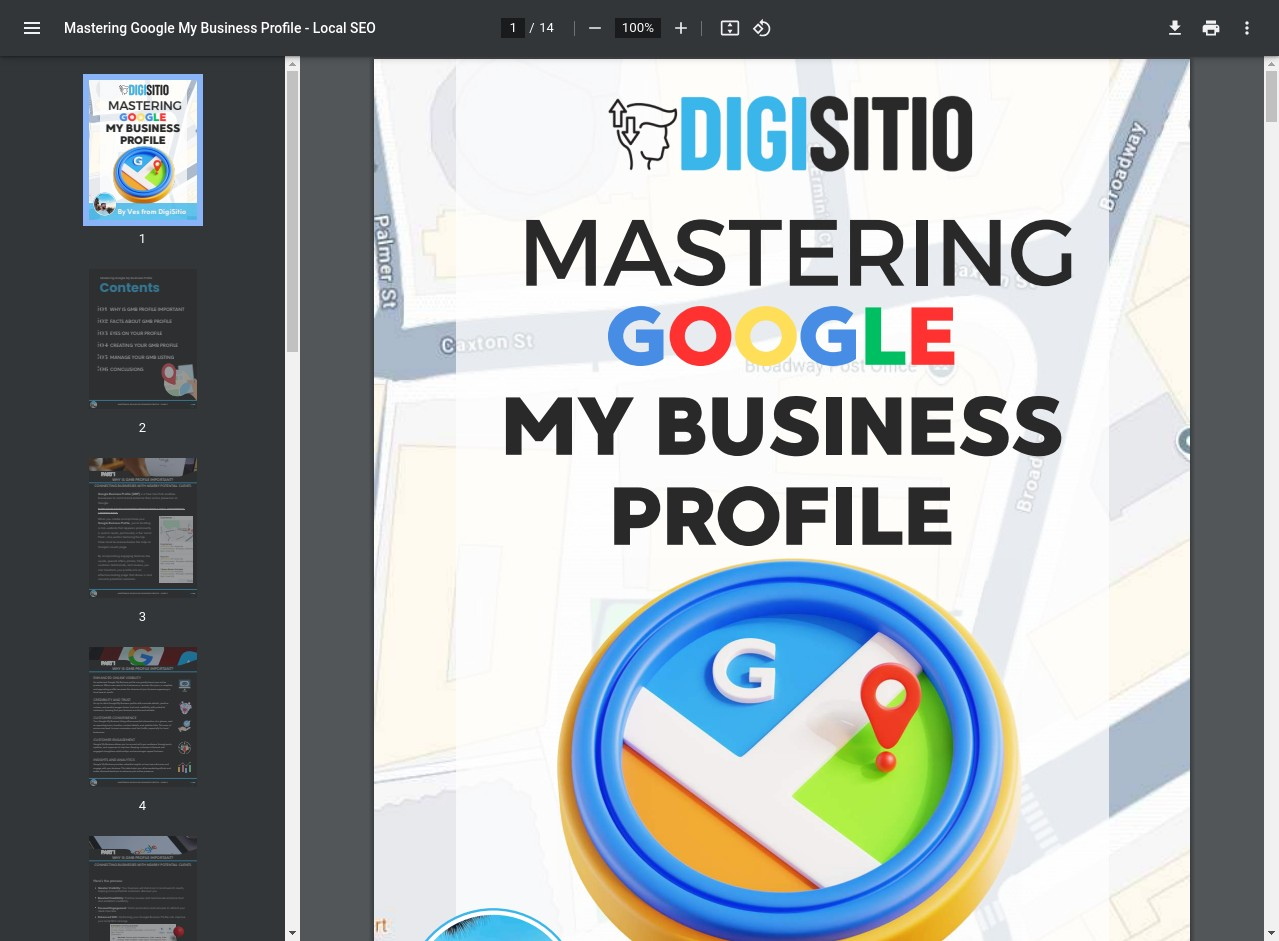This screenshot has width=1279, height=941.
Task: Jump to page 3 thumbnail
Action: (x=143, y=527)
